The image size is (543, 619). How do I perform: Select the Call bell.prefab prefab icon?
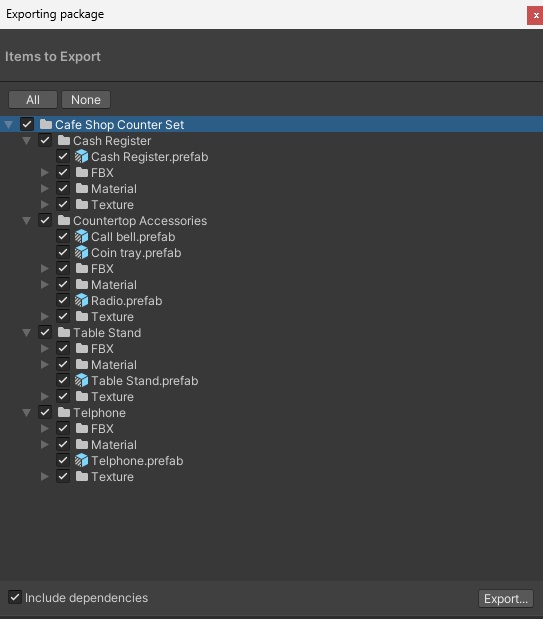click(81, 236)
